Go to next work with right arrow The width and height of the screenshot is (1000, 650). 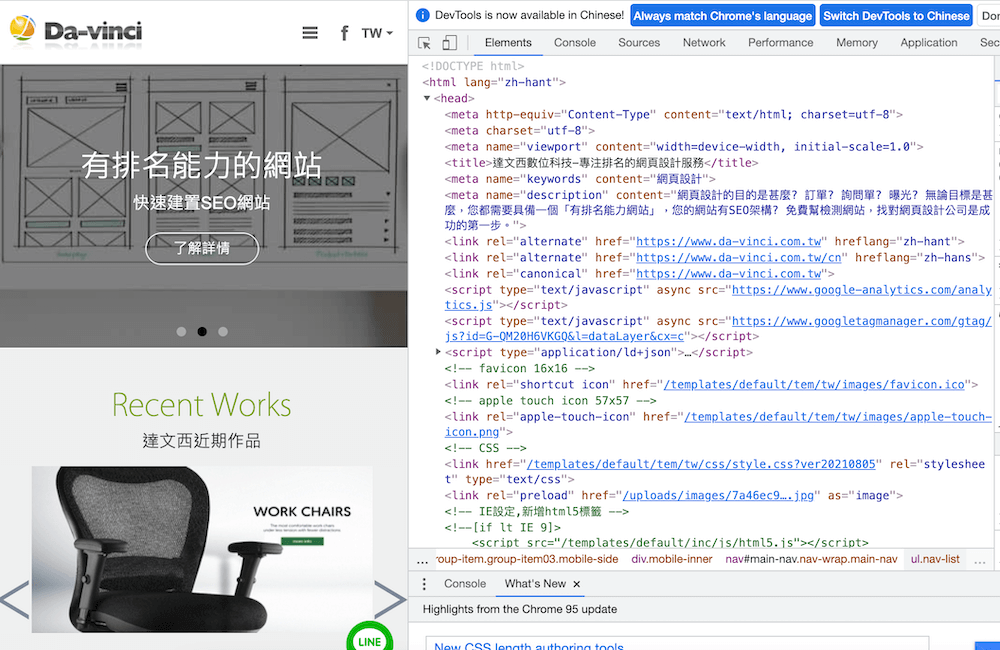pyautogui.click(x=388, y=599)
